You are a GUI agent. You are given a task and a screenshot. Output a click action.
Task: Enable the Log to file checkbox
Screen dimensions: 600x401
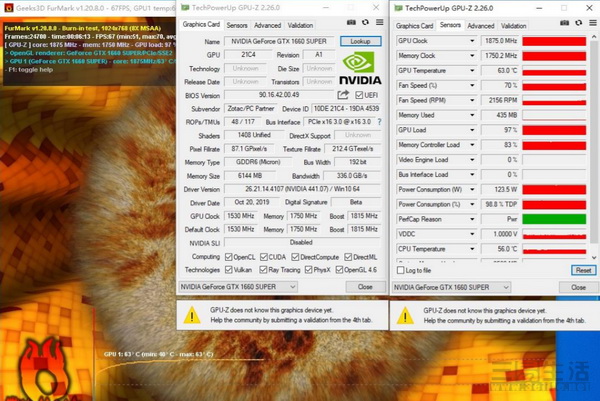pyautogui.click(x=400, y=270)
